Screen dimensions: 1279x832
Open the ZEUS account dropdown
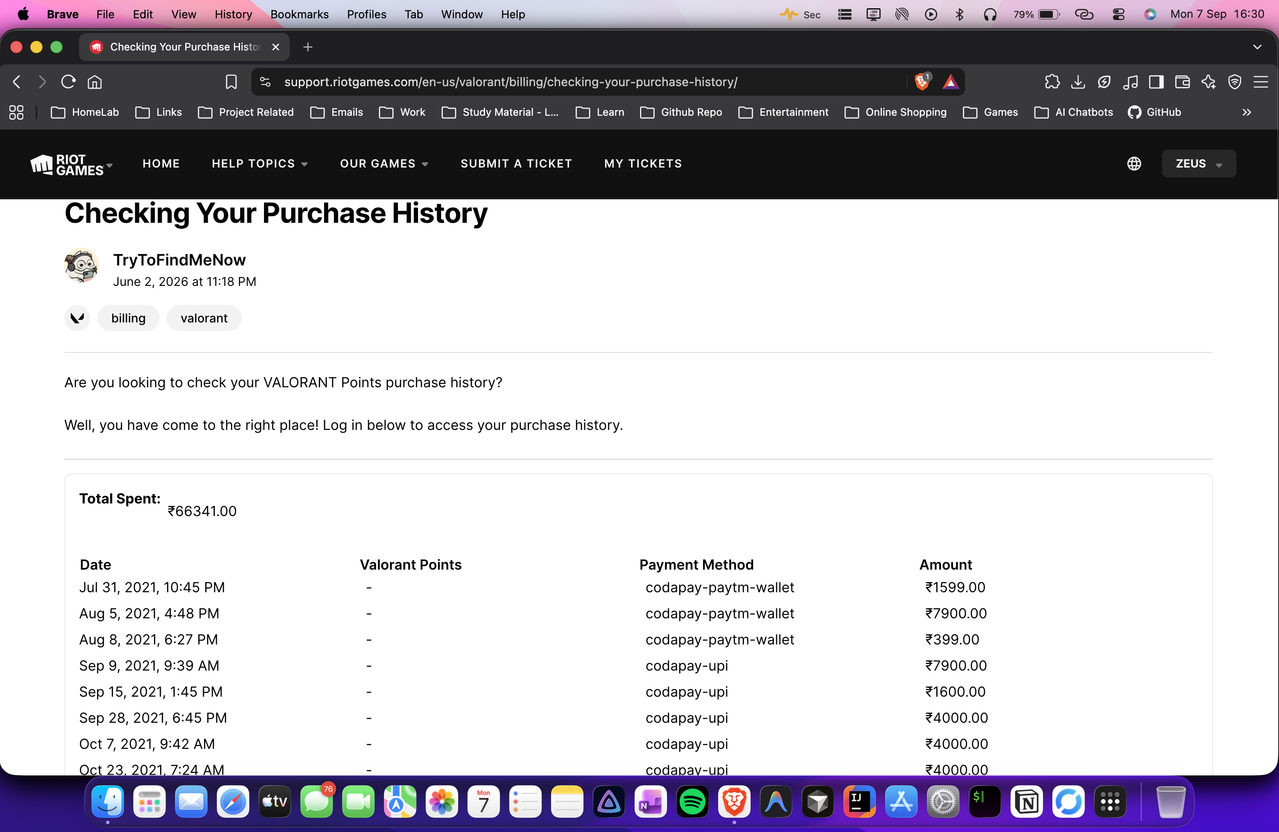click(1199, 163)
